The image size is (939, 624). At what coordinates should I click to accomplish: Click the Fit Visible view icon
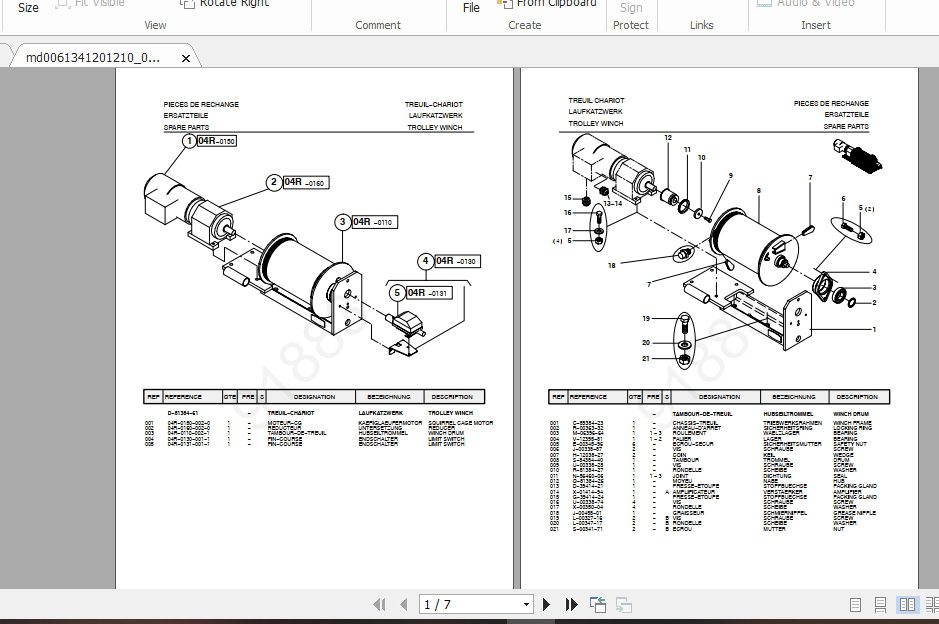[90, 4]
